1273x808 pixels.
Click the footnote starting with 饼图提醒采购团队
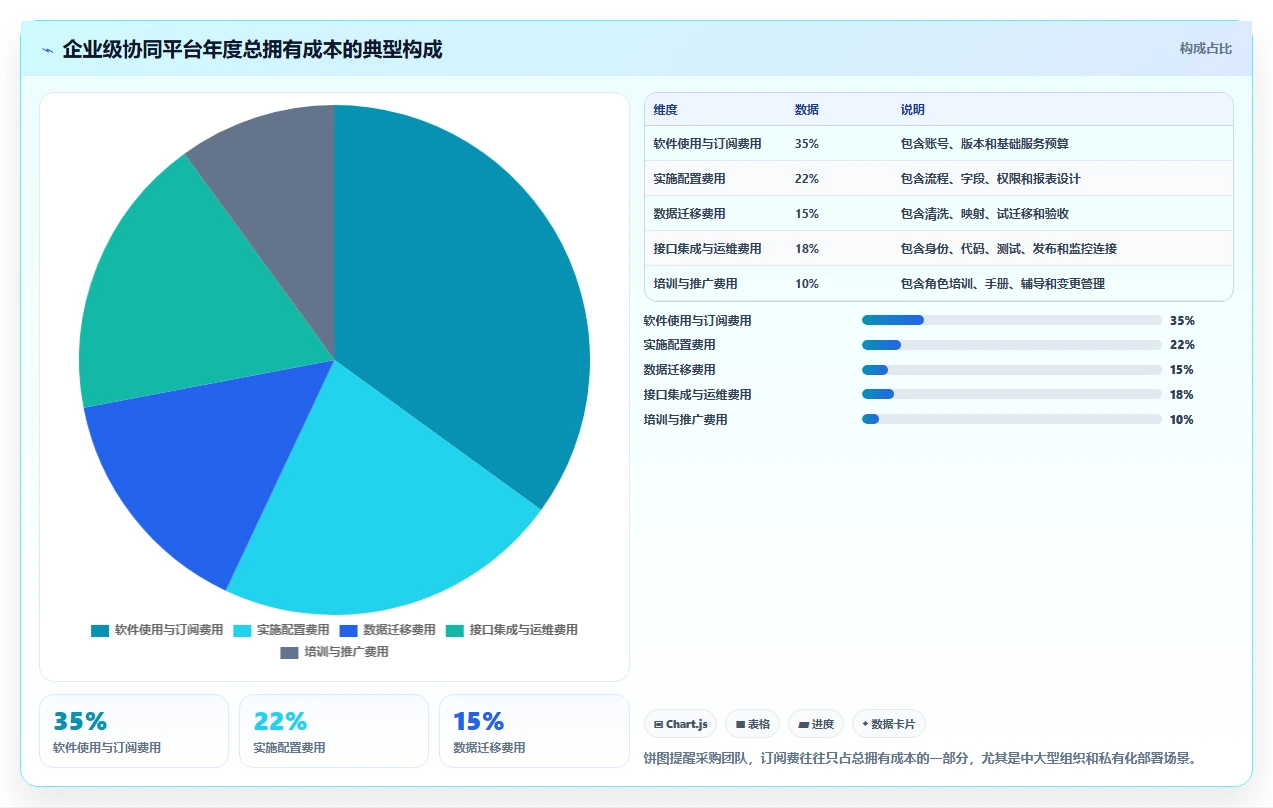(x=921, y=758)
